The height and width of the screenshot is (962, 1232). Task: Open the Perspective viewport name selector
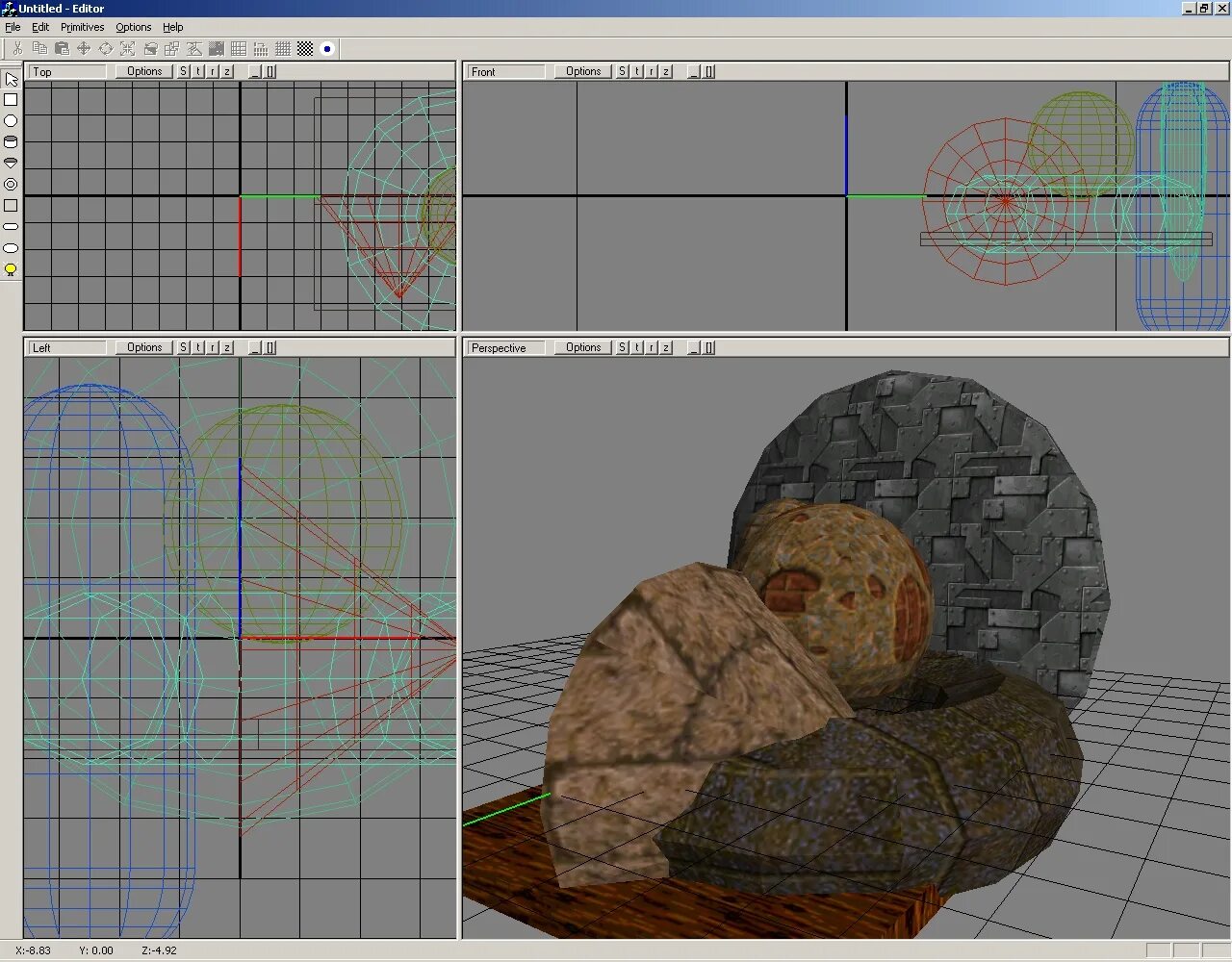(x=504, y=347)
